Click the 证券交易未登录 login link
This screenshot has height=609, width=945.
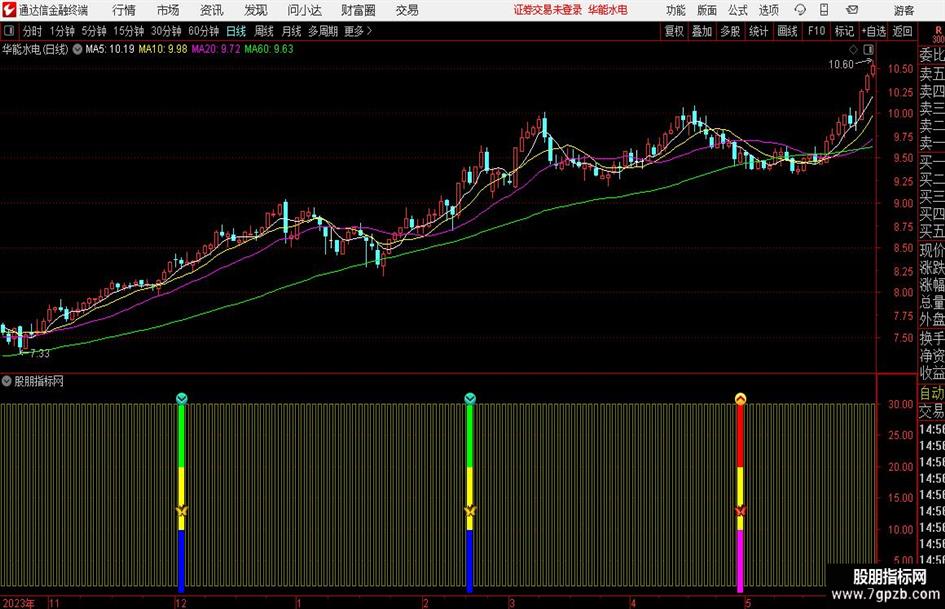coord(548,10)
